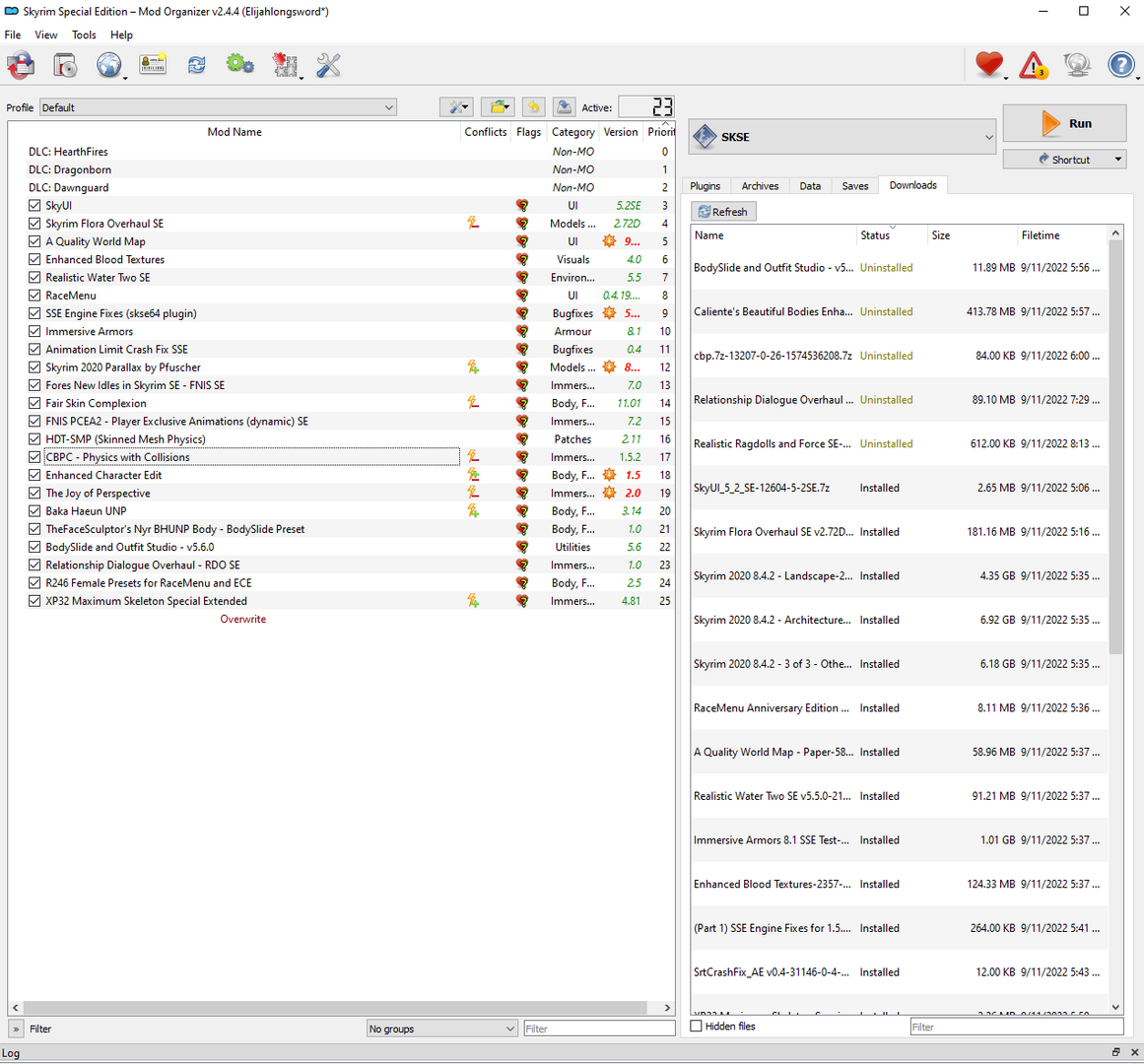Uncheck Baka Haeun UNP mod
Image resolution: width=1144 pixels, height=1064 pixels.
click(x=34, y=510)
